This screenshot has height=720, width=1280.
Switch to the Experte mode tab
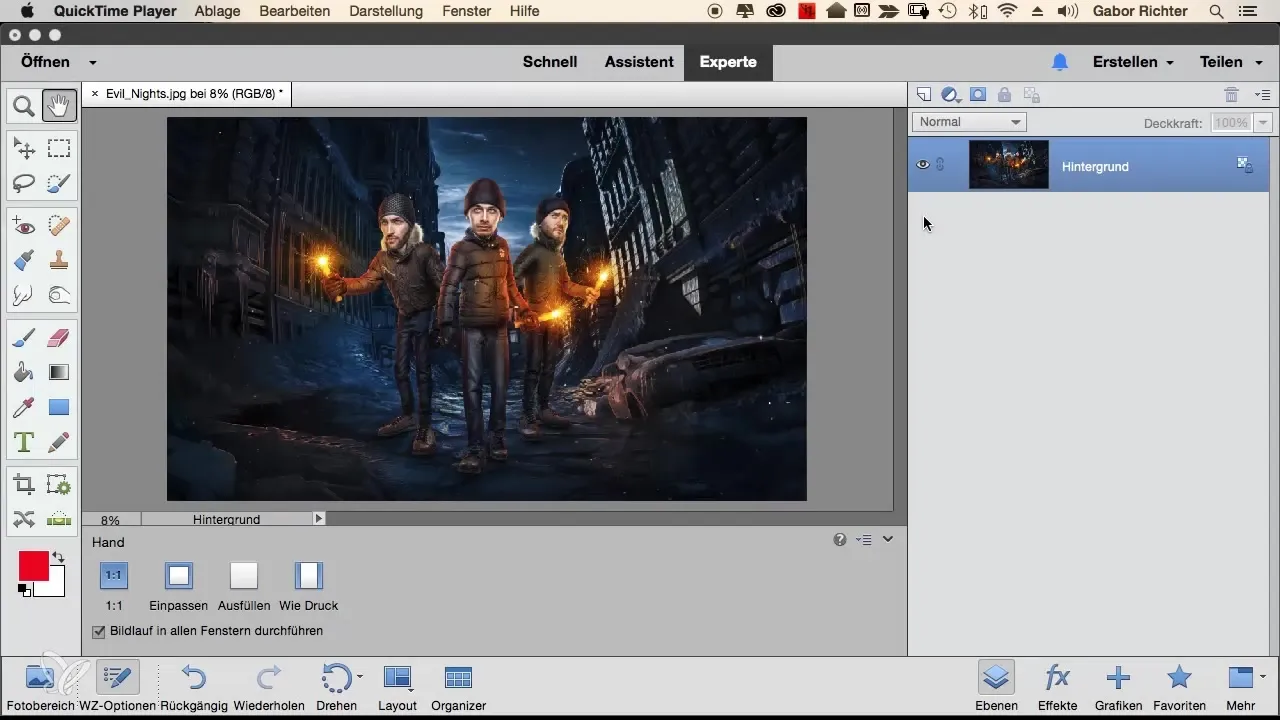(x=728, y=62)
